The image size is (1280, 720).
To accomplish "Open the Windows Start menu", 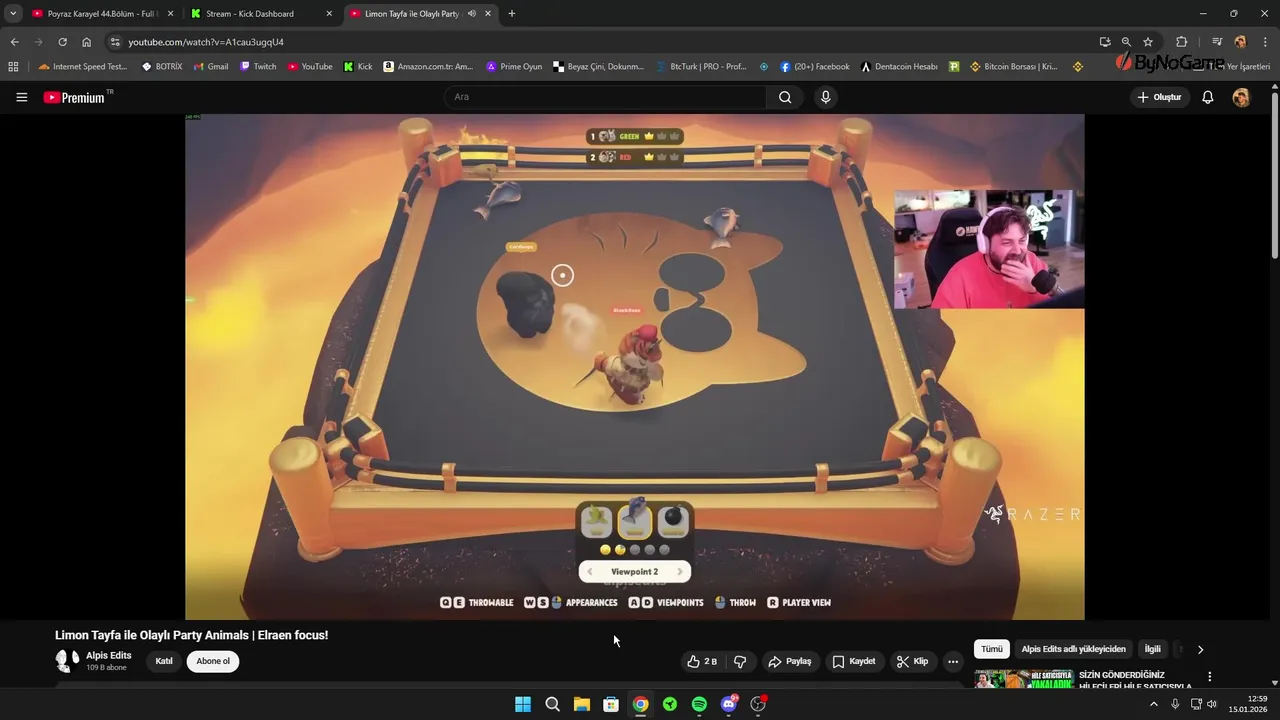I will [523, 704].
